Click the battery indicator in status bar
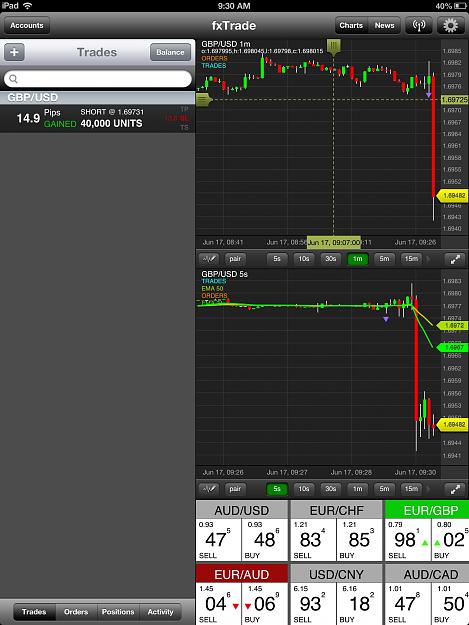Screen dimensions: 469x625 point(461,6)
